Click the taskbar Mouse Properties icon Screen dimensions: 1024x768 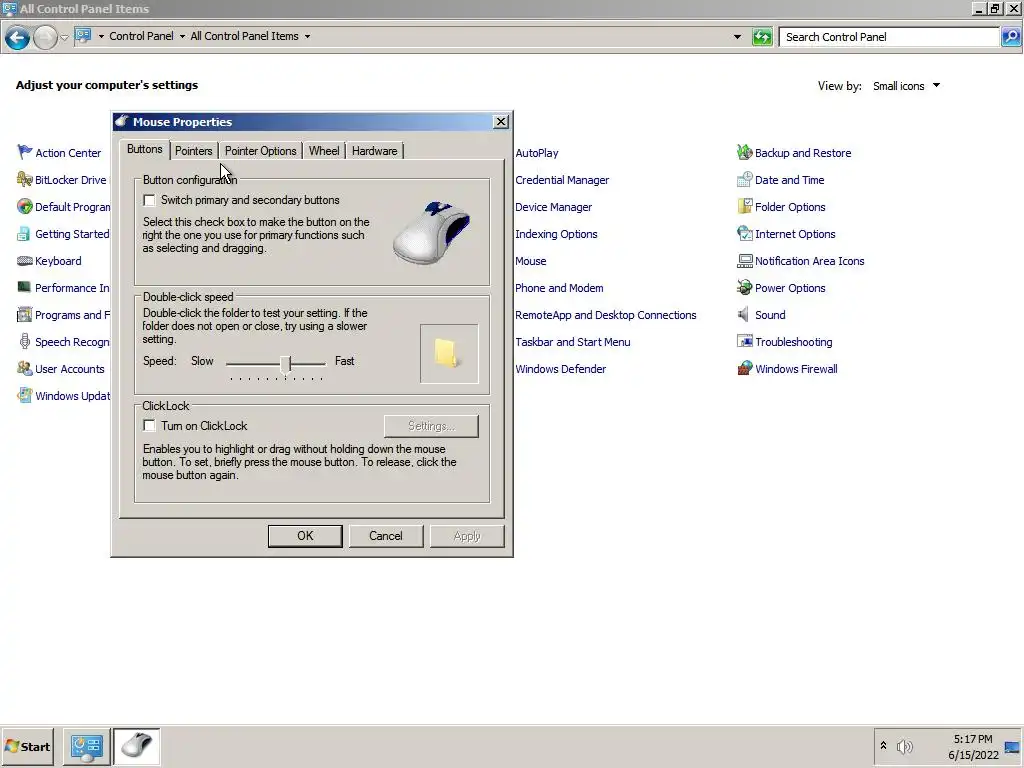(137, 746)
